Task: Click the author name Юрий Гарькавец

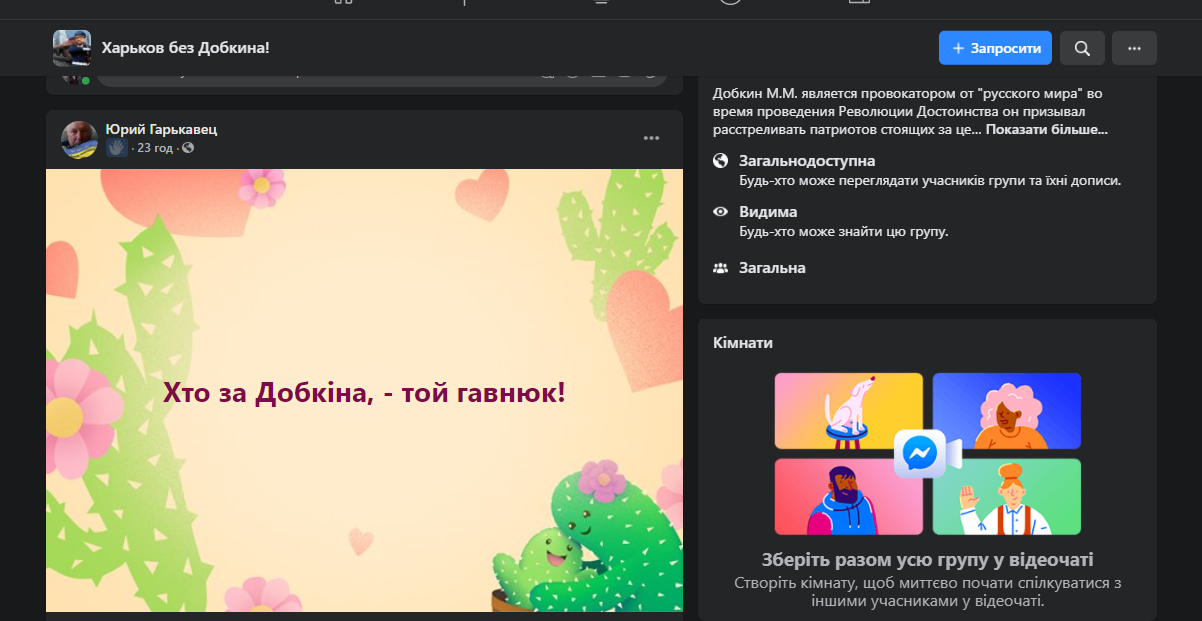Action: click(161, 129)
